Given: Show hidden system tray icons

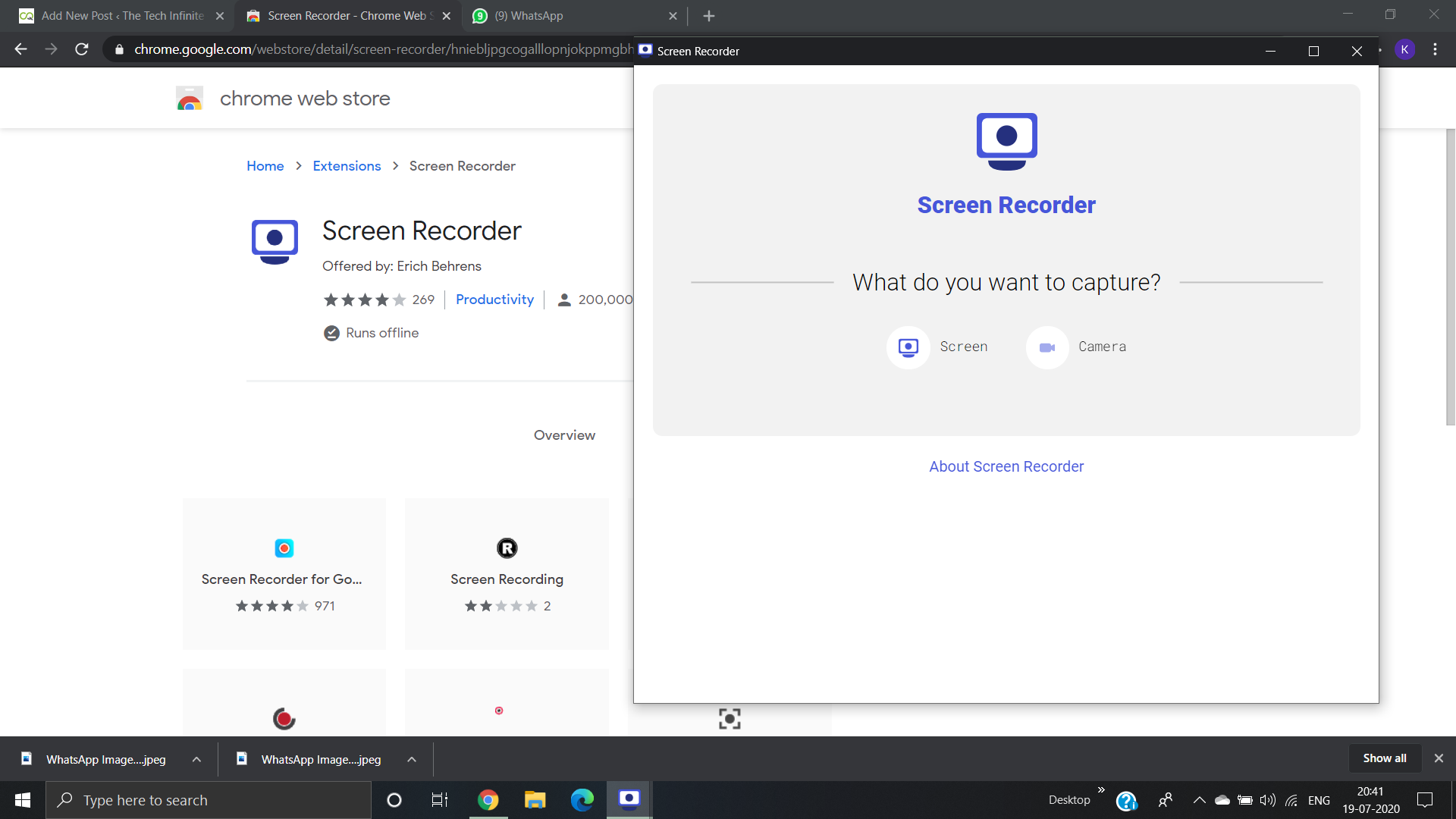Looking at the screenshot, I should coord(1199,800).
